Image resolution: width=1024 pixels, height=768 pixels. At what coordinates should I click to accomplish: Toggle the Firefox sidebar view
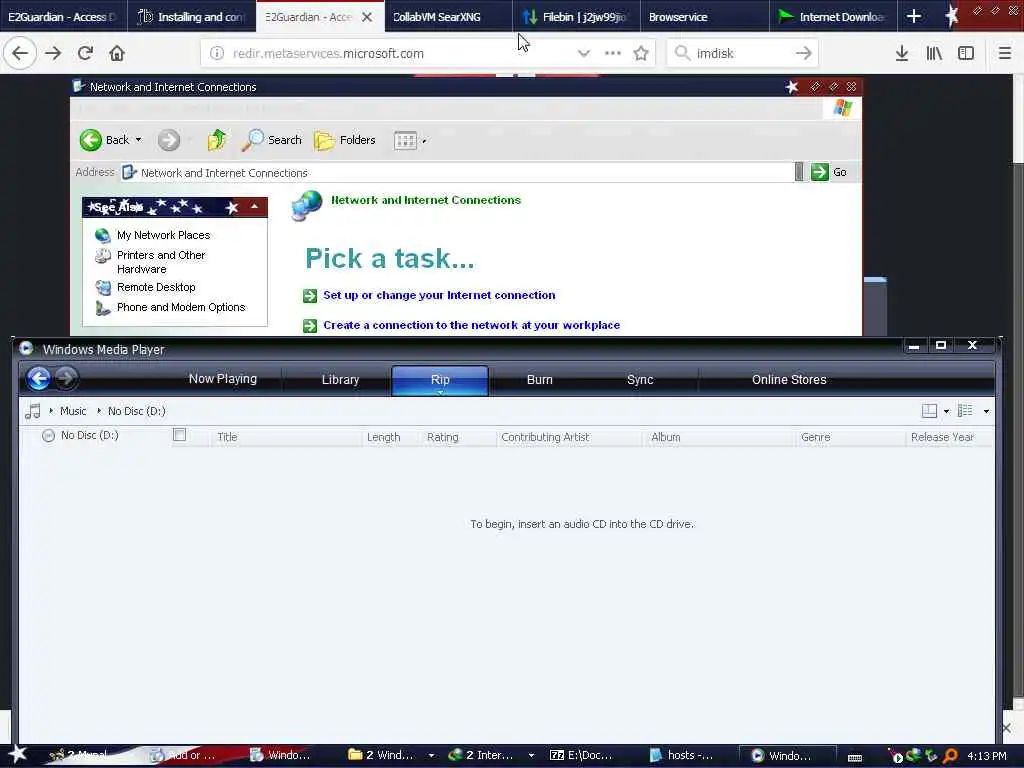pos(966,54)
